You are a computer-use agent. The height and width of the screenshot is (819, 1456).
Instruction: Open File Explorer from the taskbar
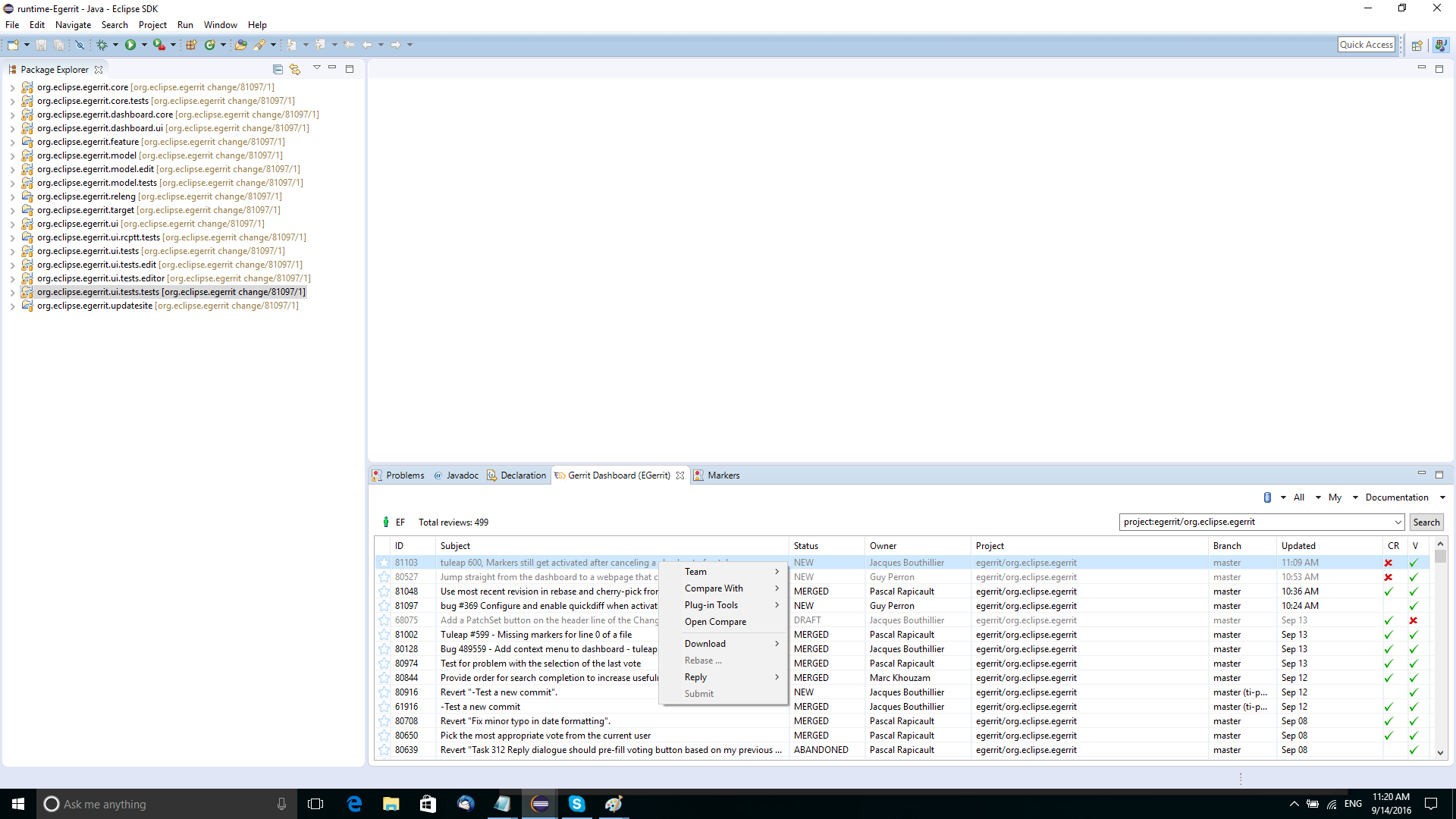391,804
